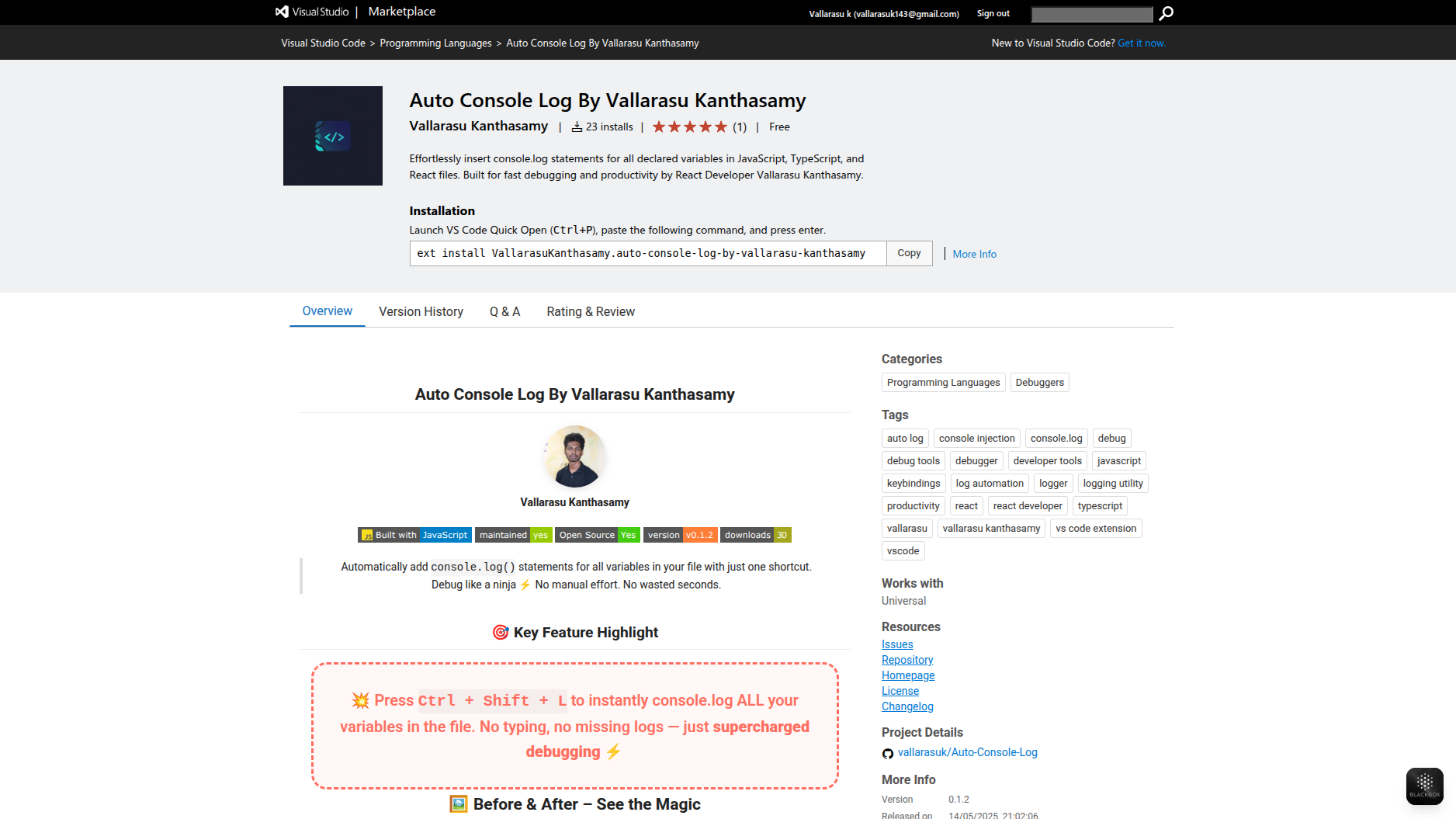Screen dimensions: 1456x819
Task: Click the BLACKBOX icon in the corner
Action: click(1424, 785)
